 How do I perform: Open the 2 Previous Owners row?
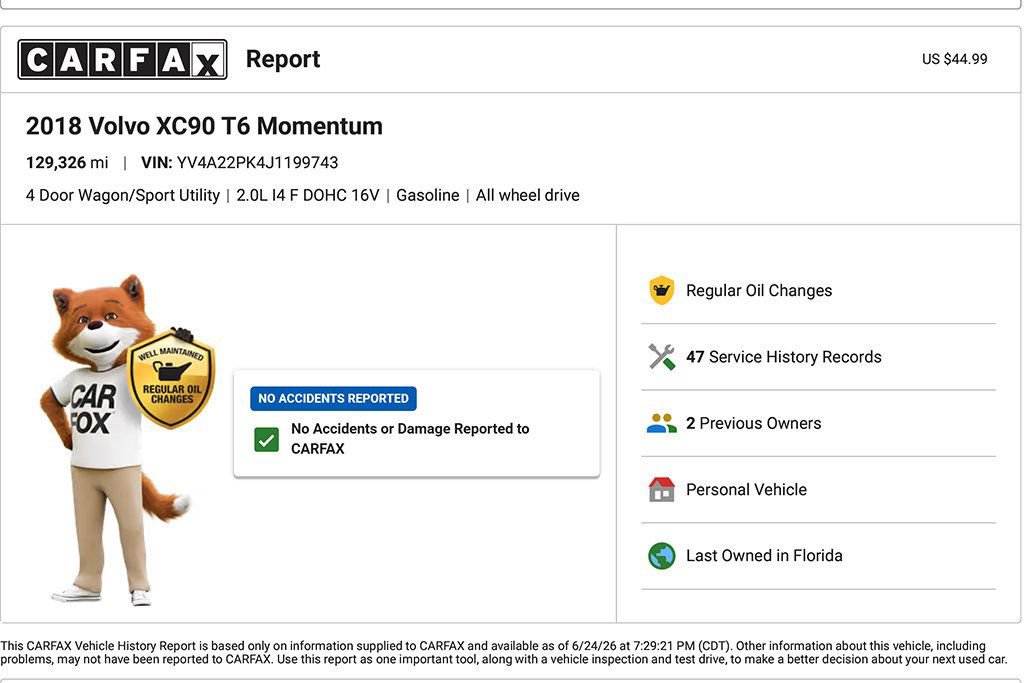pyautogui.click(x=818, y=424)
